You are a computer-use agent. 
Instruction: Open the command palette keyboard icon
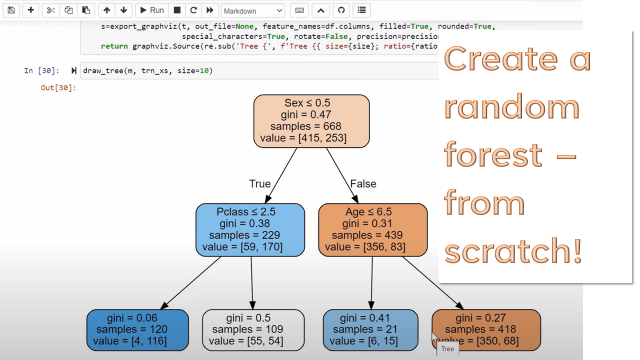[x=299, y=10]
